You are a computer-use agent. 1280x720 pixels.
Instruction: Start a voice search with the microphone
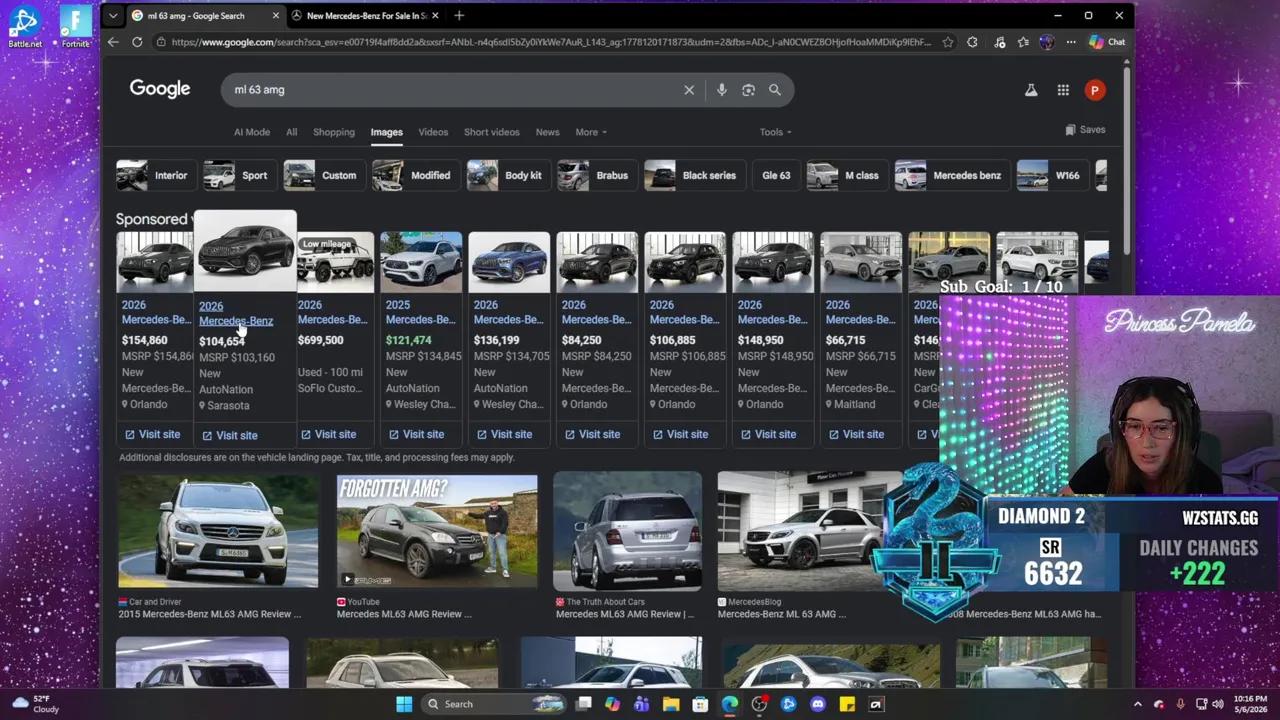721,90
